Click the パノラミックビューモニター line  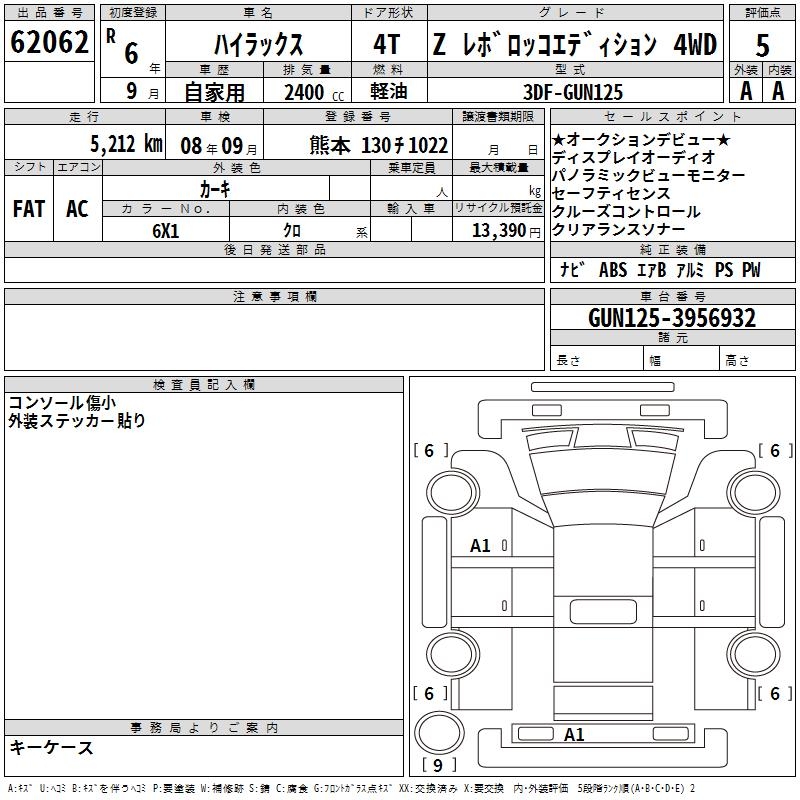coord(648,175)
